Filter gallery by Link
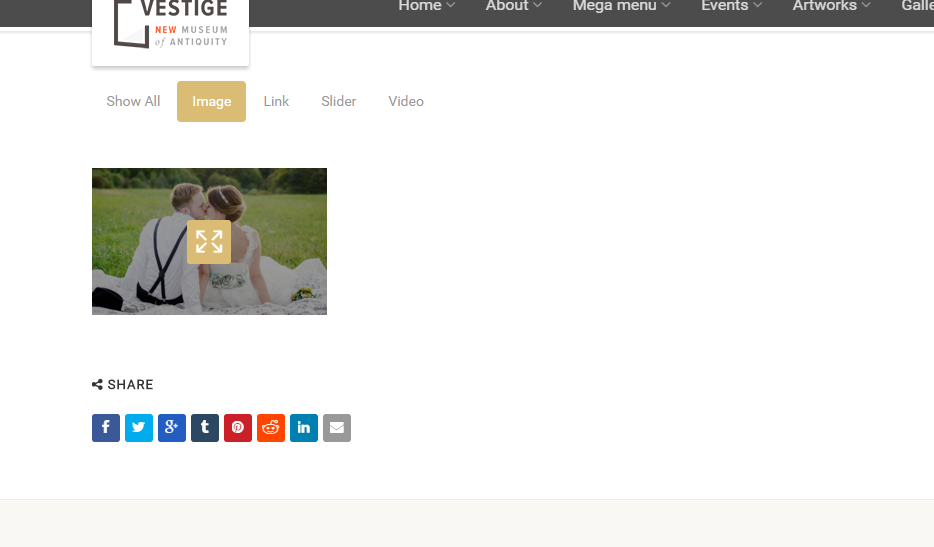The width and height of the screenshot is (934, 547). (276, 101)
